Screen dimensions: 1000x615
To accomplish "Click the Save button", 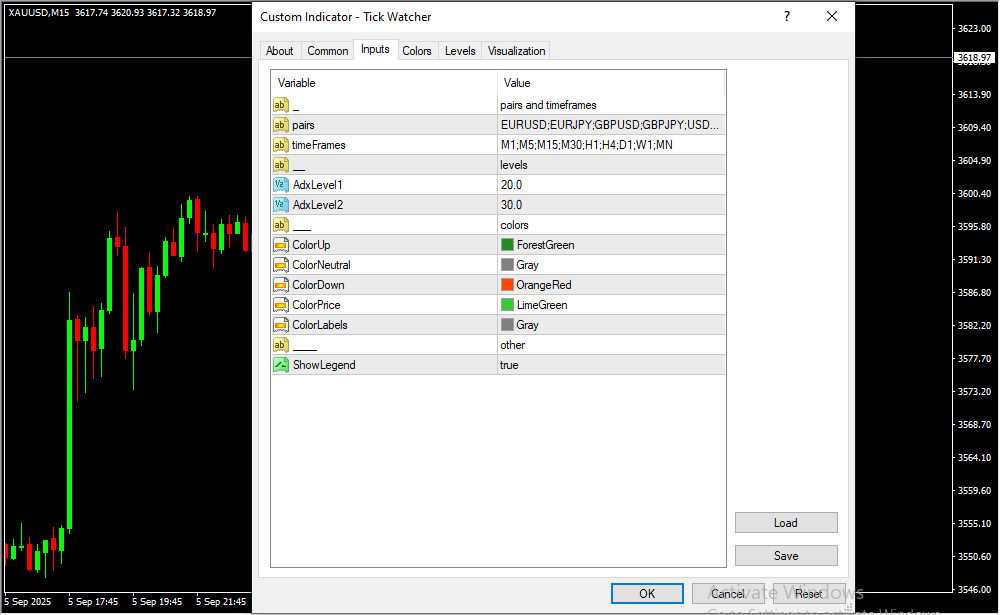I will pos(785,555).
